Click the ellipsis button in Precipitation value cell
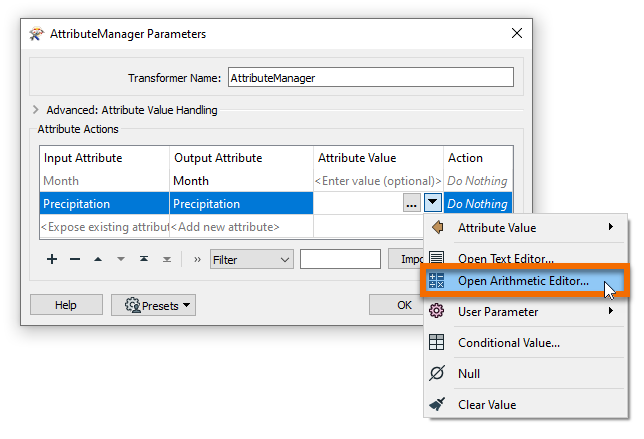 point(411,204)
